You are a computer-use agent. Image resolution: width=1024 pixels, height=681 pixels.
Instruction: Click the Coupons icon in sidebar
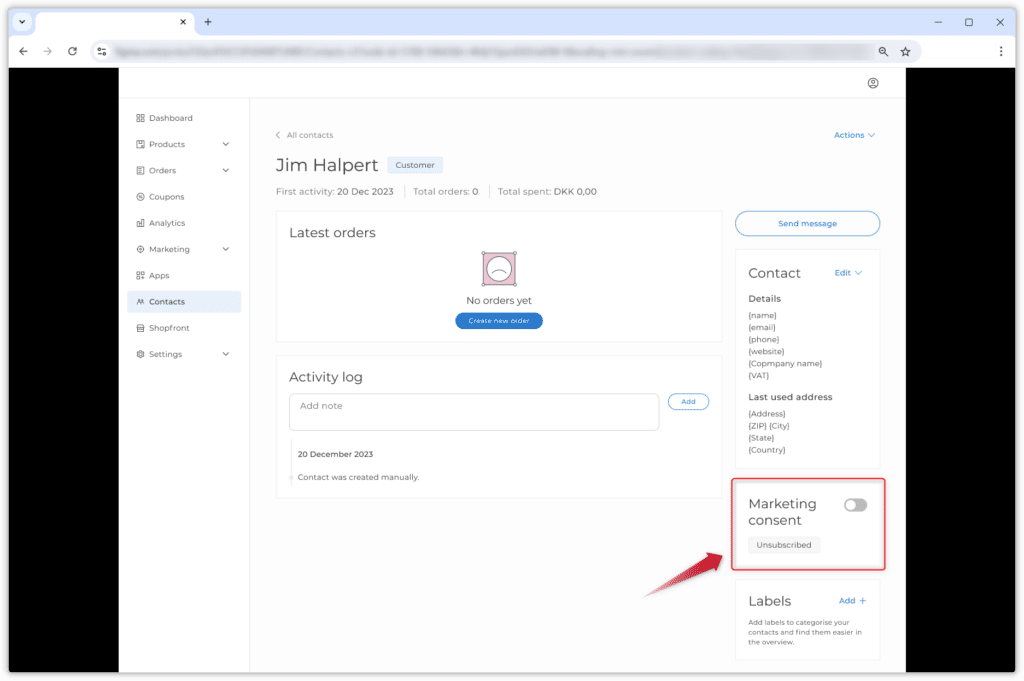pyautogui.click(x=140, y=197)
